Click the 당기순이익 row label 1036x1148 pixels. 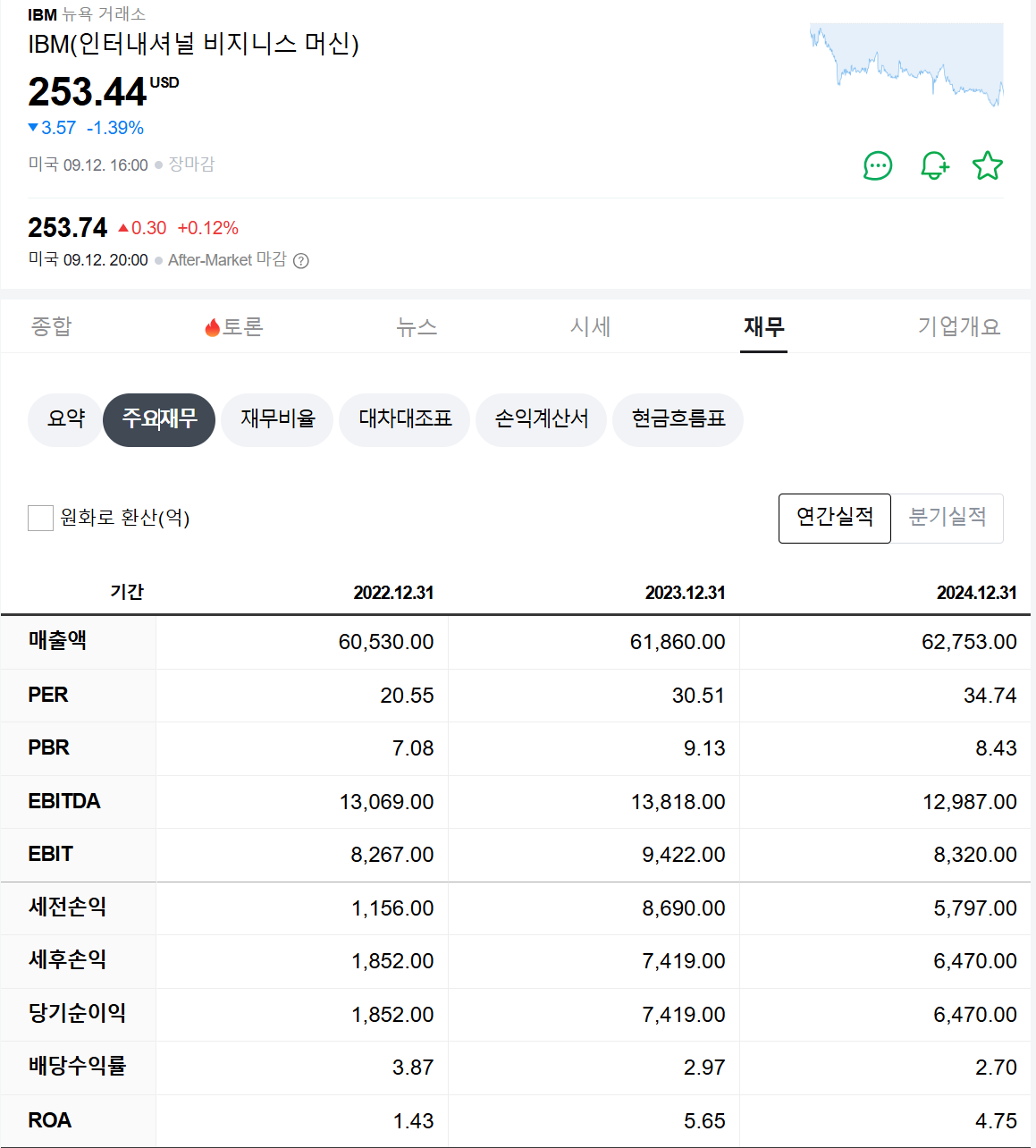[x=78, y=1013]
